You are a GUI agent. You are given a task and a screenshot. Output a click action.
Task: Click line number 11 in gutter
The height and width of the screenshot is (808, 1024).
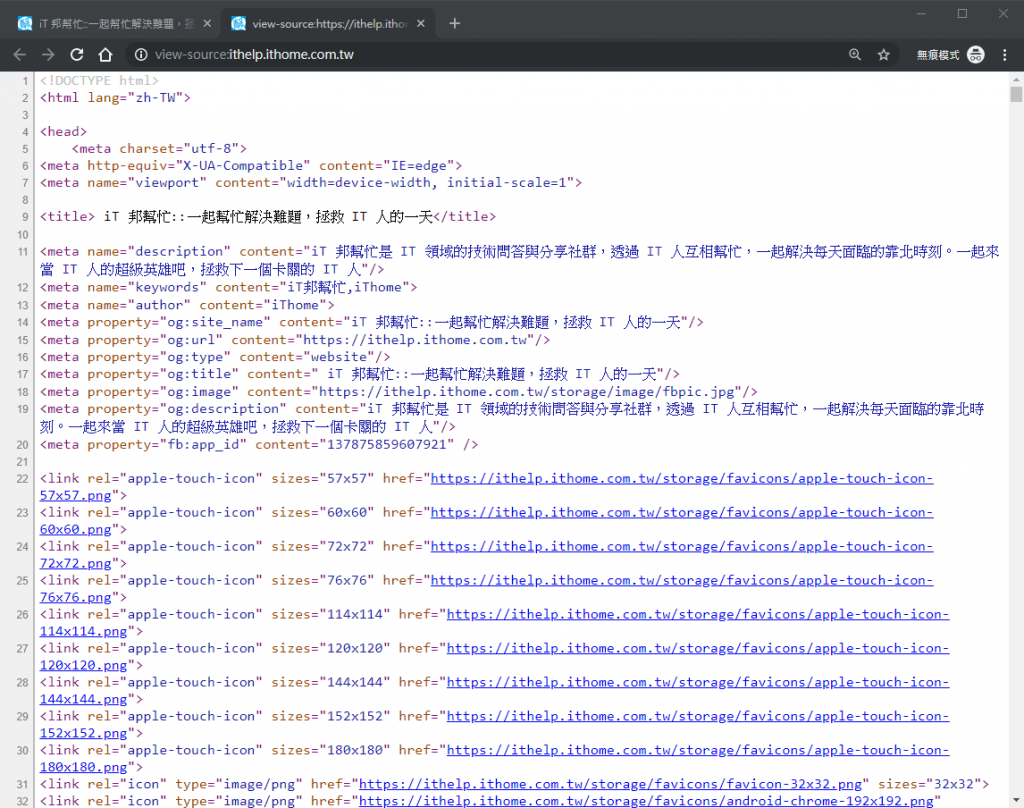coord(23,252)
